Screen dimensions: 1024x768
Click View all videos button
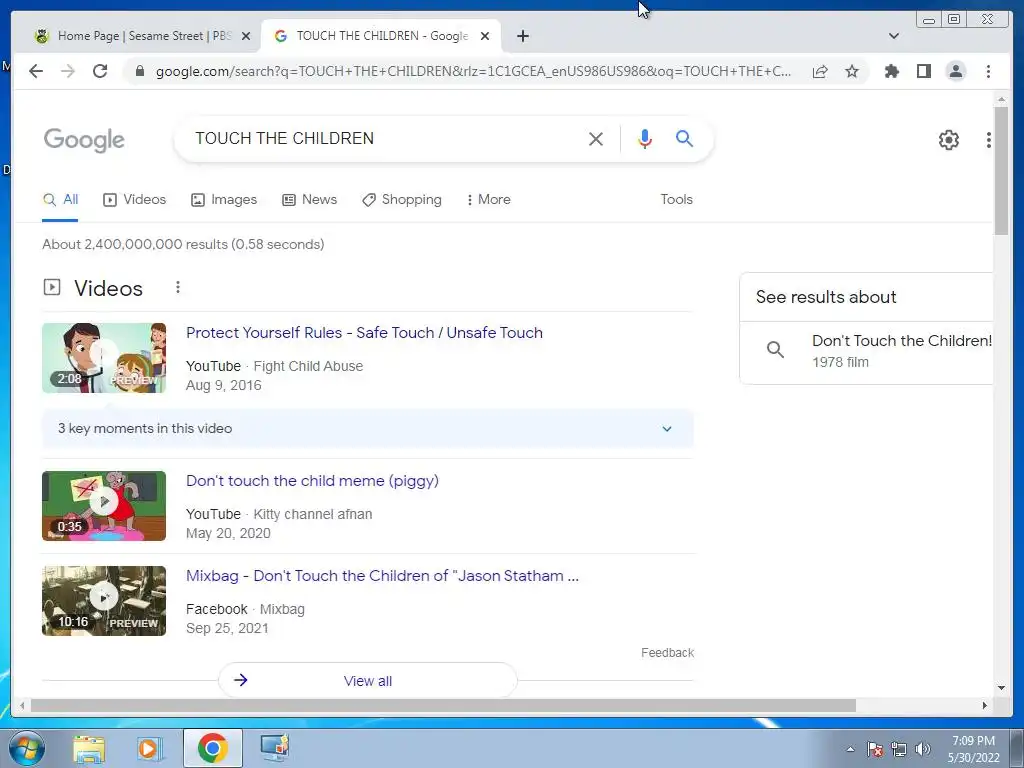(368, 680)
